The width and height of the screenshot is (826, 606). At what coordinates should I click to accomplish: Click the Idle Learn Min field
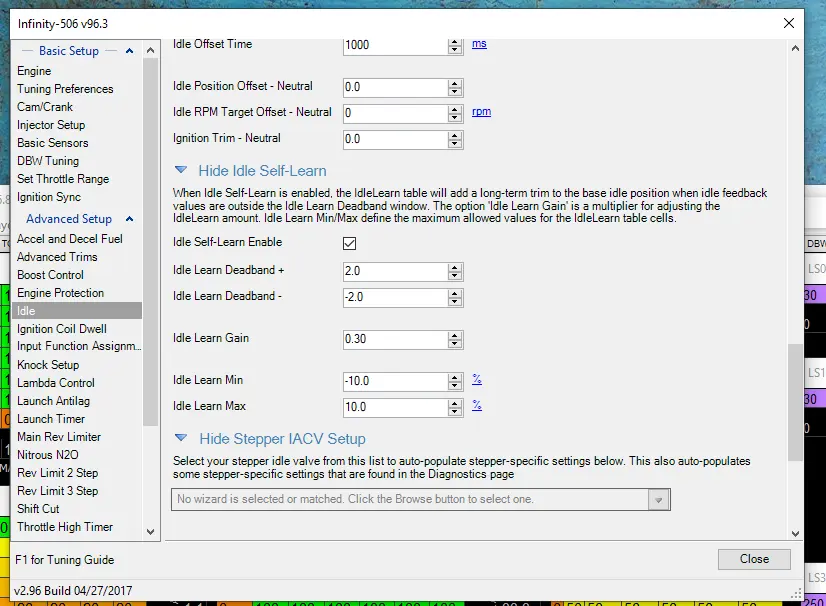pyautogui.click(x=396, y=381)
